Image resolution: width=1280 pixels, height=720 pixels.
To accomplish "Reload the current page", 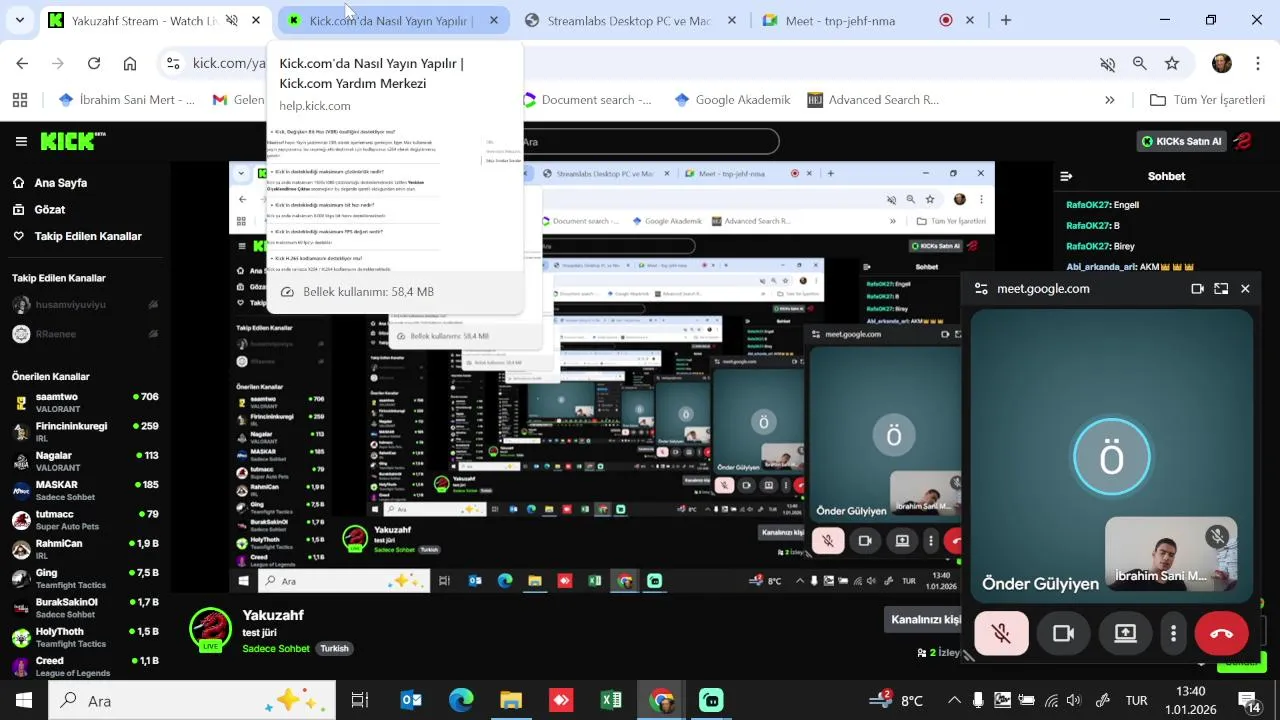I will click(x=94, y=63).
